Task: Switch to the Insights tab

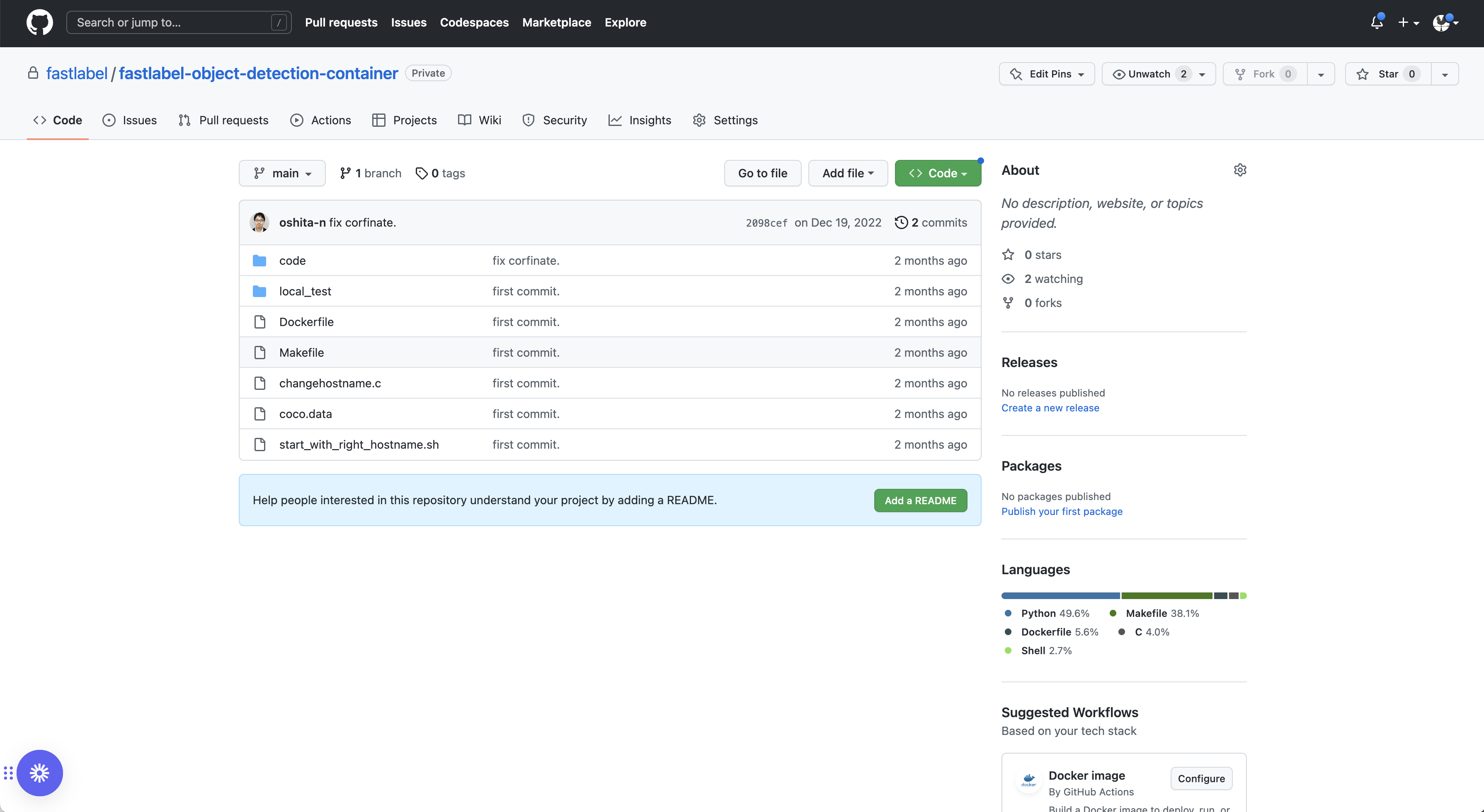Action: (640, 121)
